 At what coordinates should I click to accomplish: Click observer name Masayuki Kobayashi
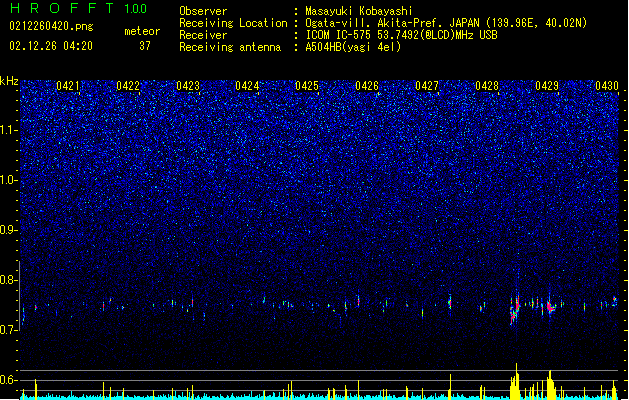pyautogui.click(x=358, y=11)
